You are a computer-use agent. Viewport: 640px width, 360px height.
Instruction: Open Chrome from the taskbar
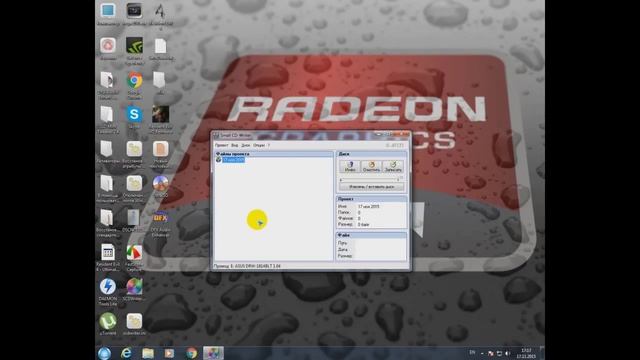pos(191,353)
